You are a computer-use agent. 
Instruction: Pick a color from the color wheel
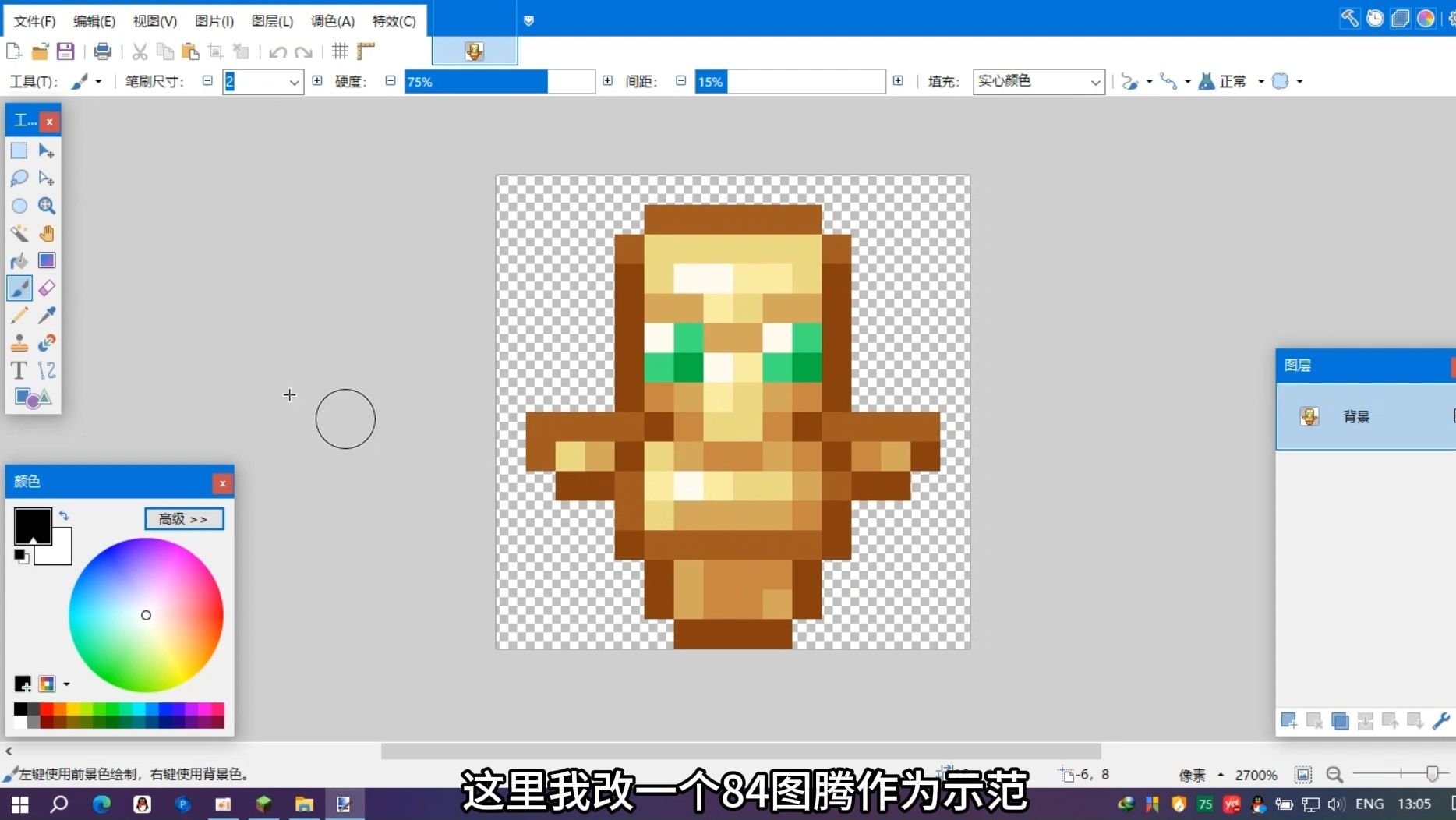coord(146,615)
